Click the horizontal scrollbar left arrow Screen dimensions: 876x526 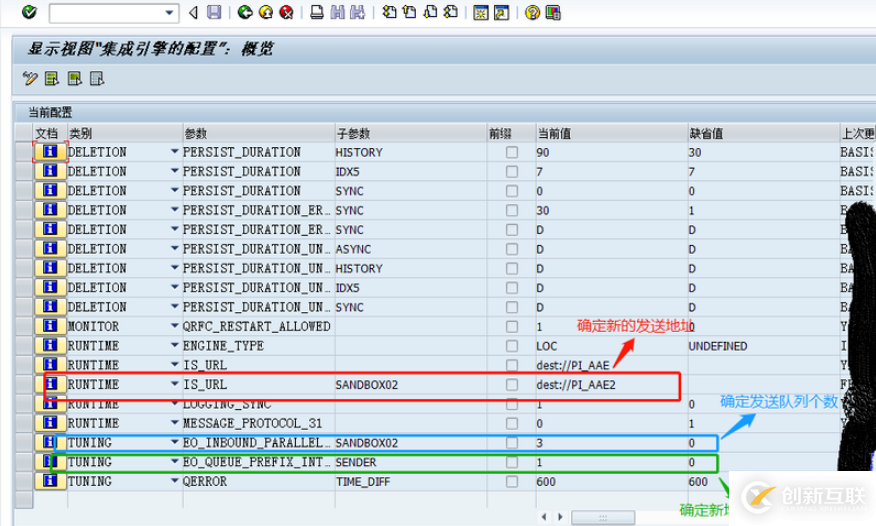click(x=544, y=517)
